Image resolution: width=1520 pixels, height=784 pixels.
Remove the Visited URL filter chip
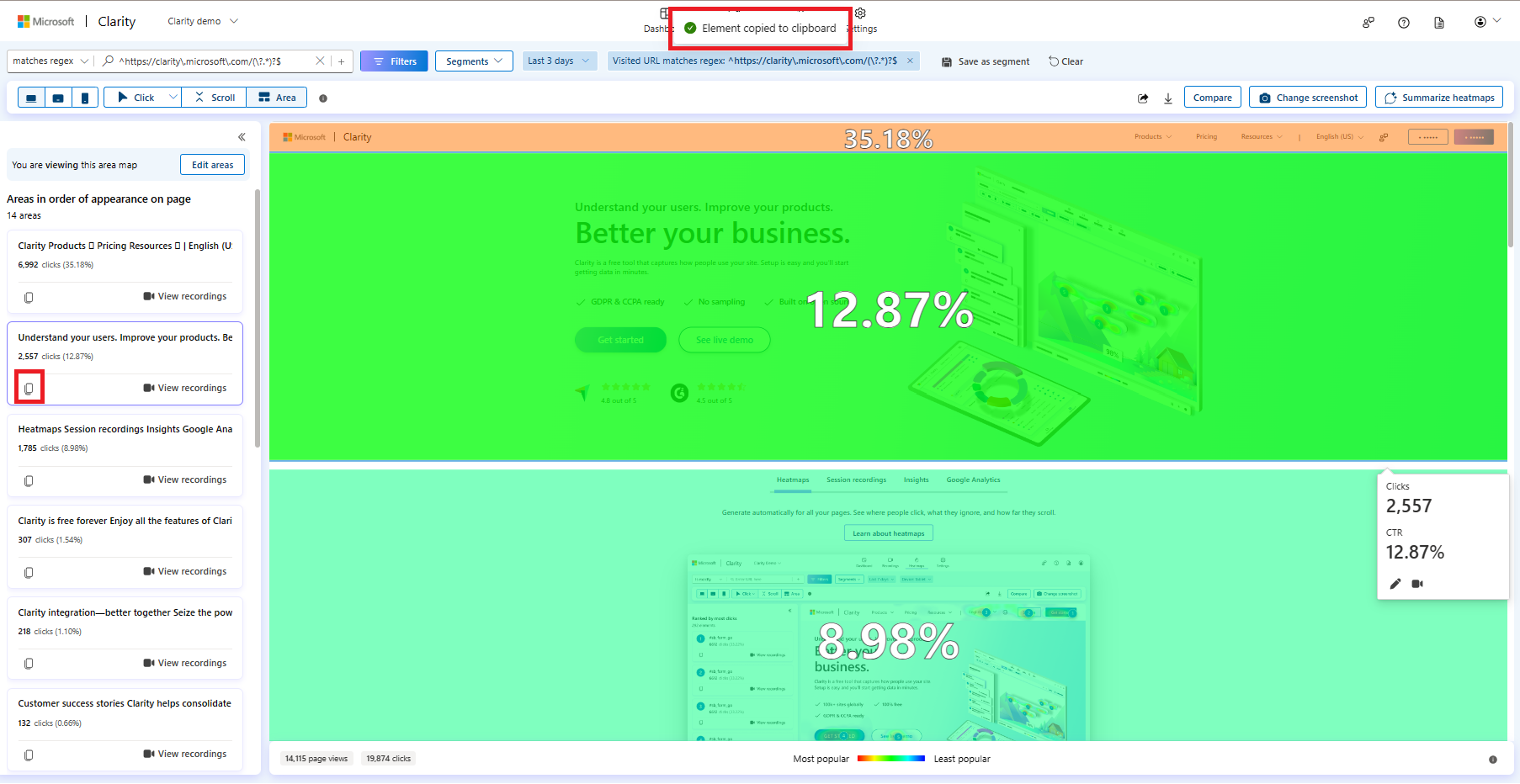(910, 61)
